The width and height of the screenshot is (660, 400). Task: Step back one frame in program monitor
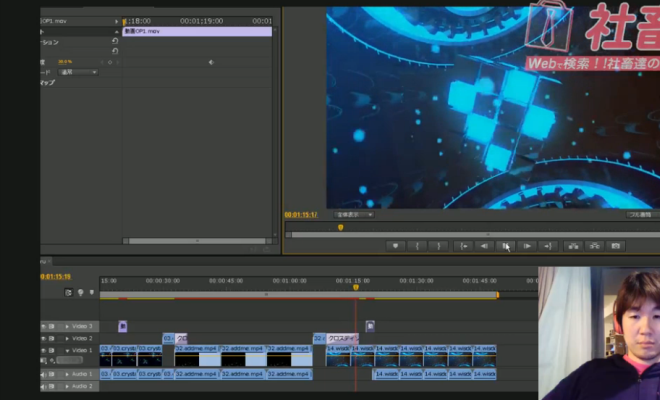point(484,245)
